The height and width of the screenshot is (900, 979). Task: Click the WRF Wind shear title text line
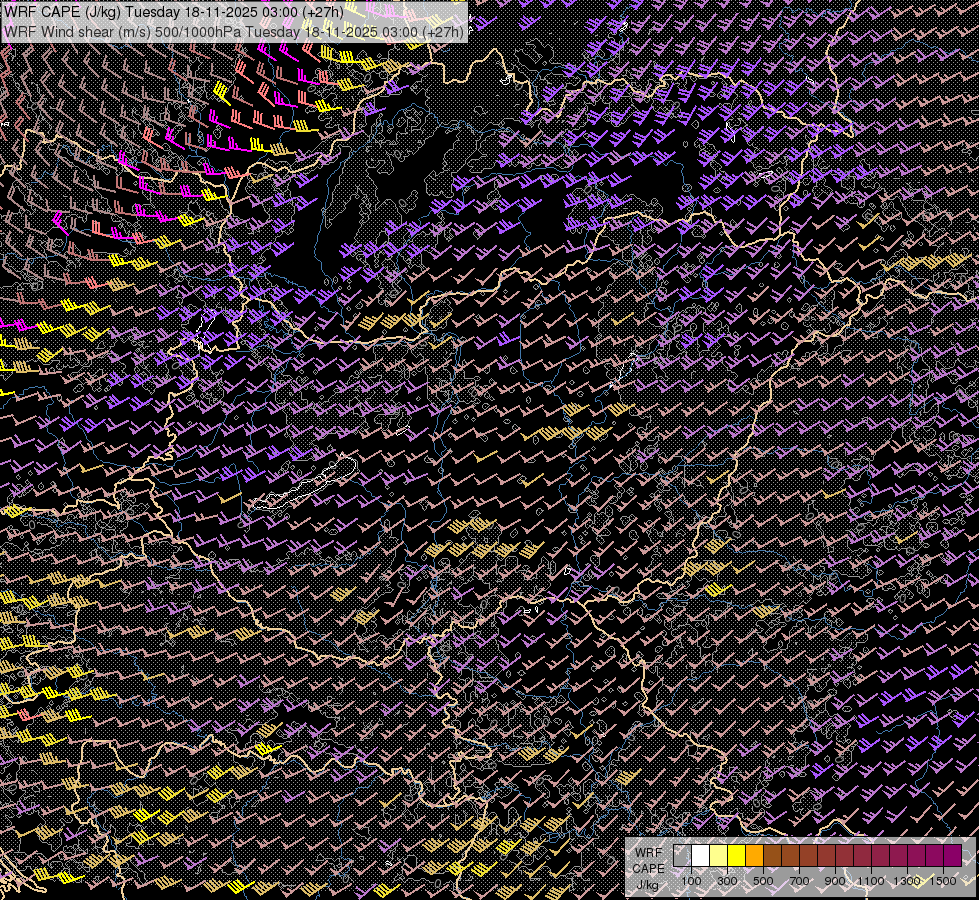(x=234, y=32)
